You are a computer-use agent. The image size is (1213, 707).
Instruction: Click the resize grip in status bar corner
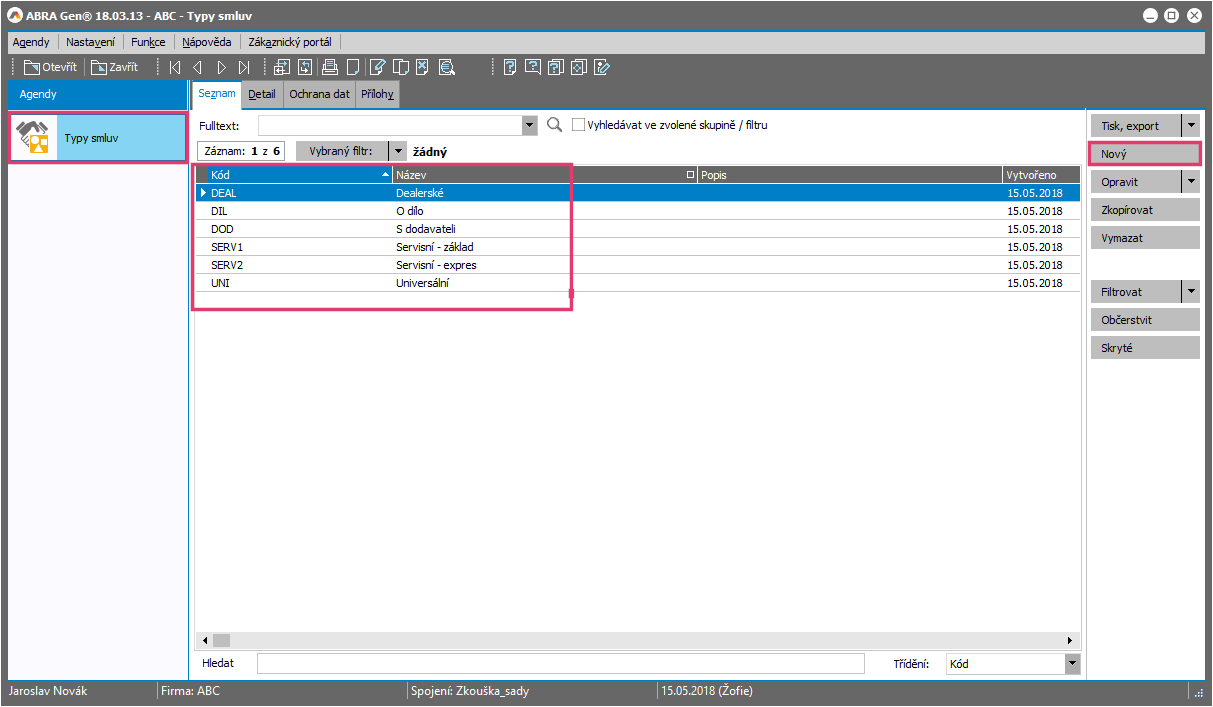pyautogui.click(x=1198, y=691)
